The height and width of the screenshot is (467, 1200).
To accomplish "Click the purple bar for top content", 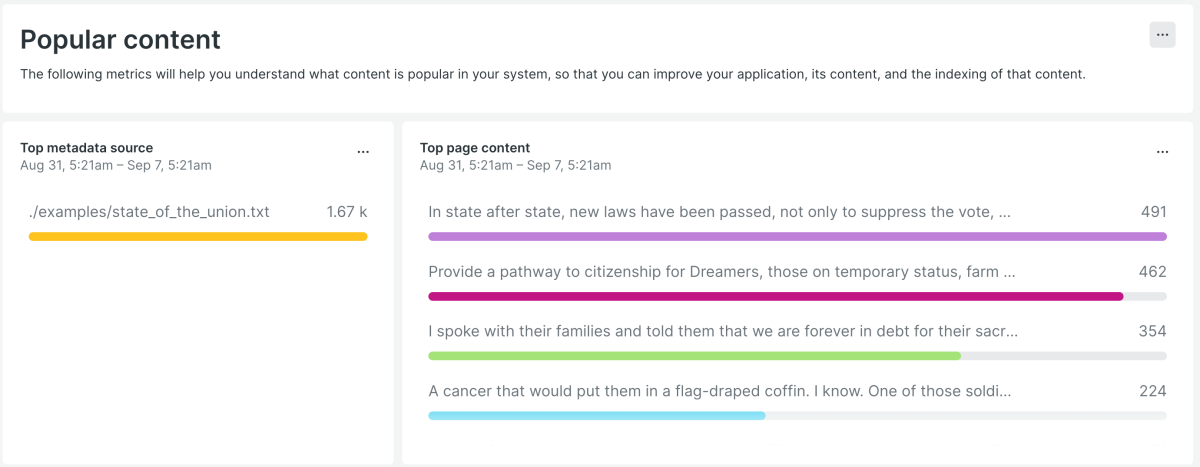I will [x=797, y=237].
